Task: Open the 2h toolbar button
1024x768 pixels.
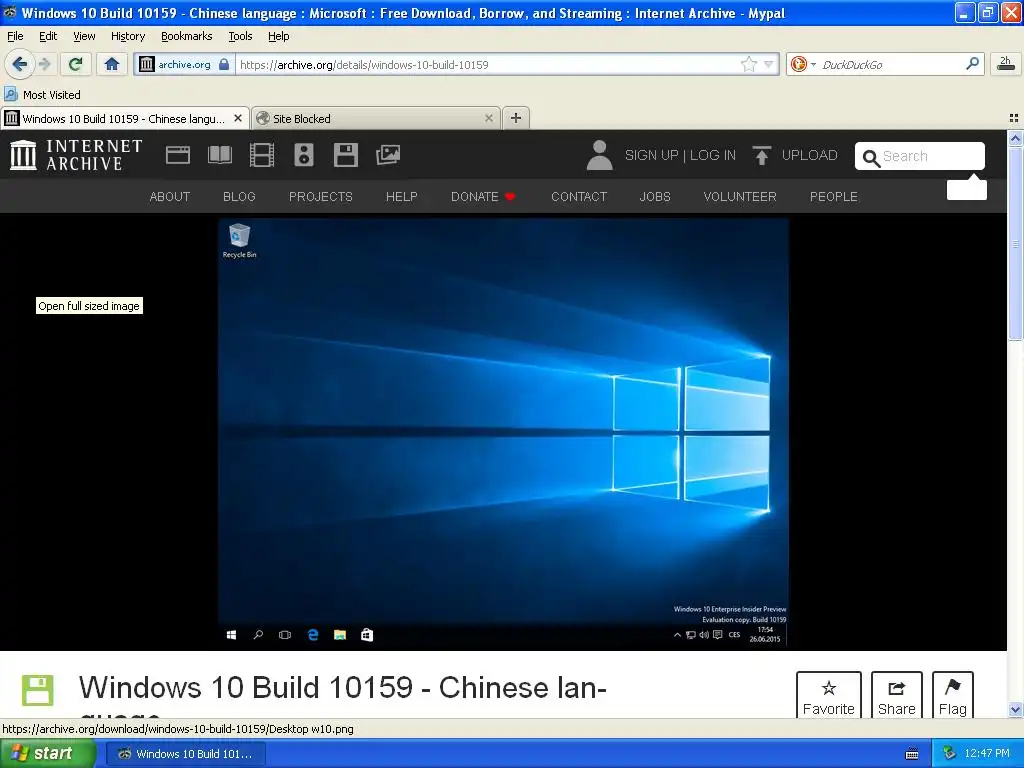Action: pyautogui.click(x=1006, y=63)
